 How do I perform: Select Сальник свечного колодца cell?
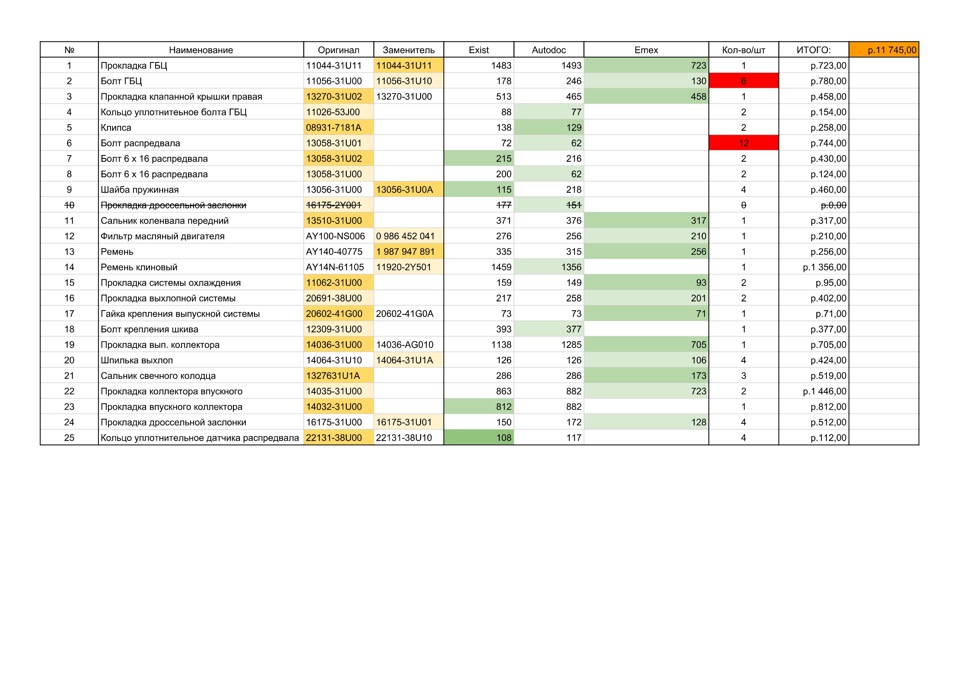point(201,376)
